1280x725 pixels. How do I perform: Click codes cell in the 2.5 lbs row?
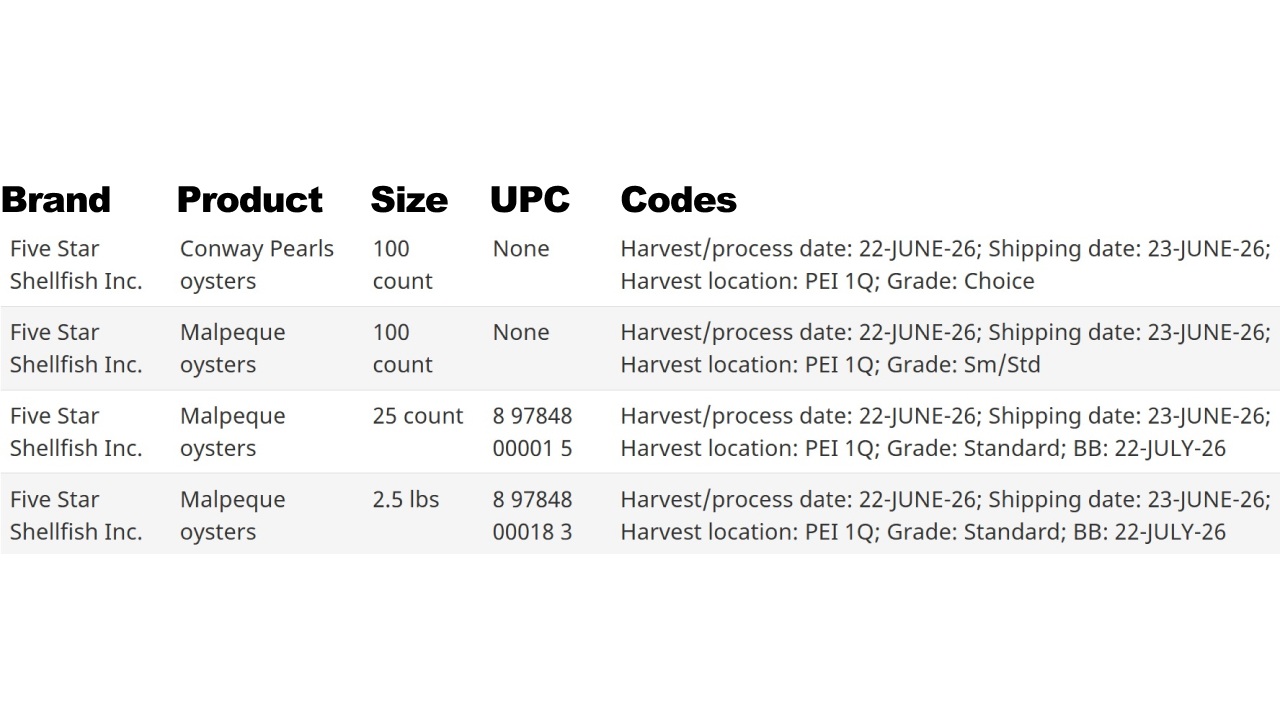point(945,515)
